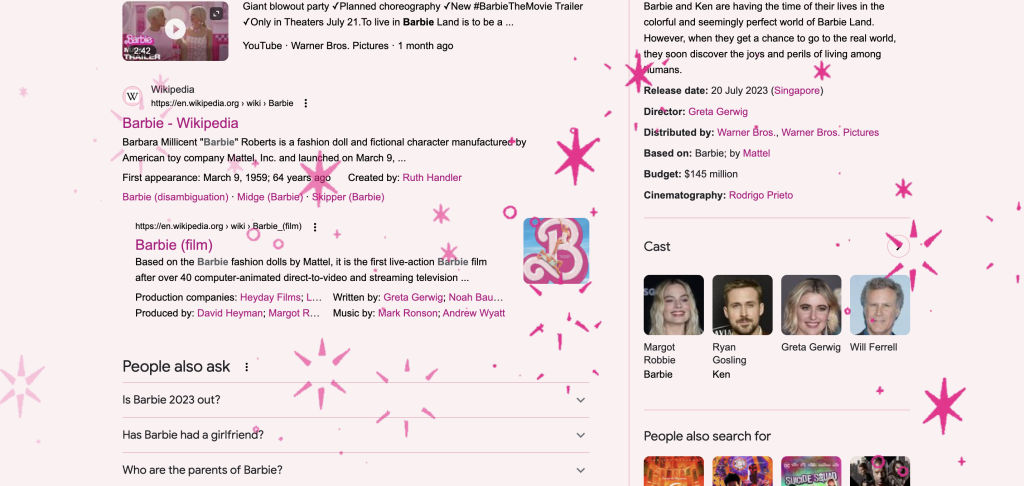Screen dimensions: 1024x486
Task: Select Will Ferrell cast photo
Action: 880,305
